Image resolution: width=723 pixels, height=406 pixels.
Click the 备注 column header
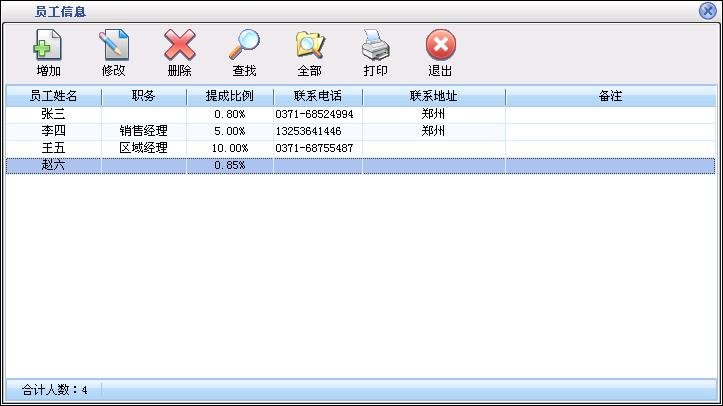(x=610, y=97)
